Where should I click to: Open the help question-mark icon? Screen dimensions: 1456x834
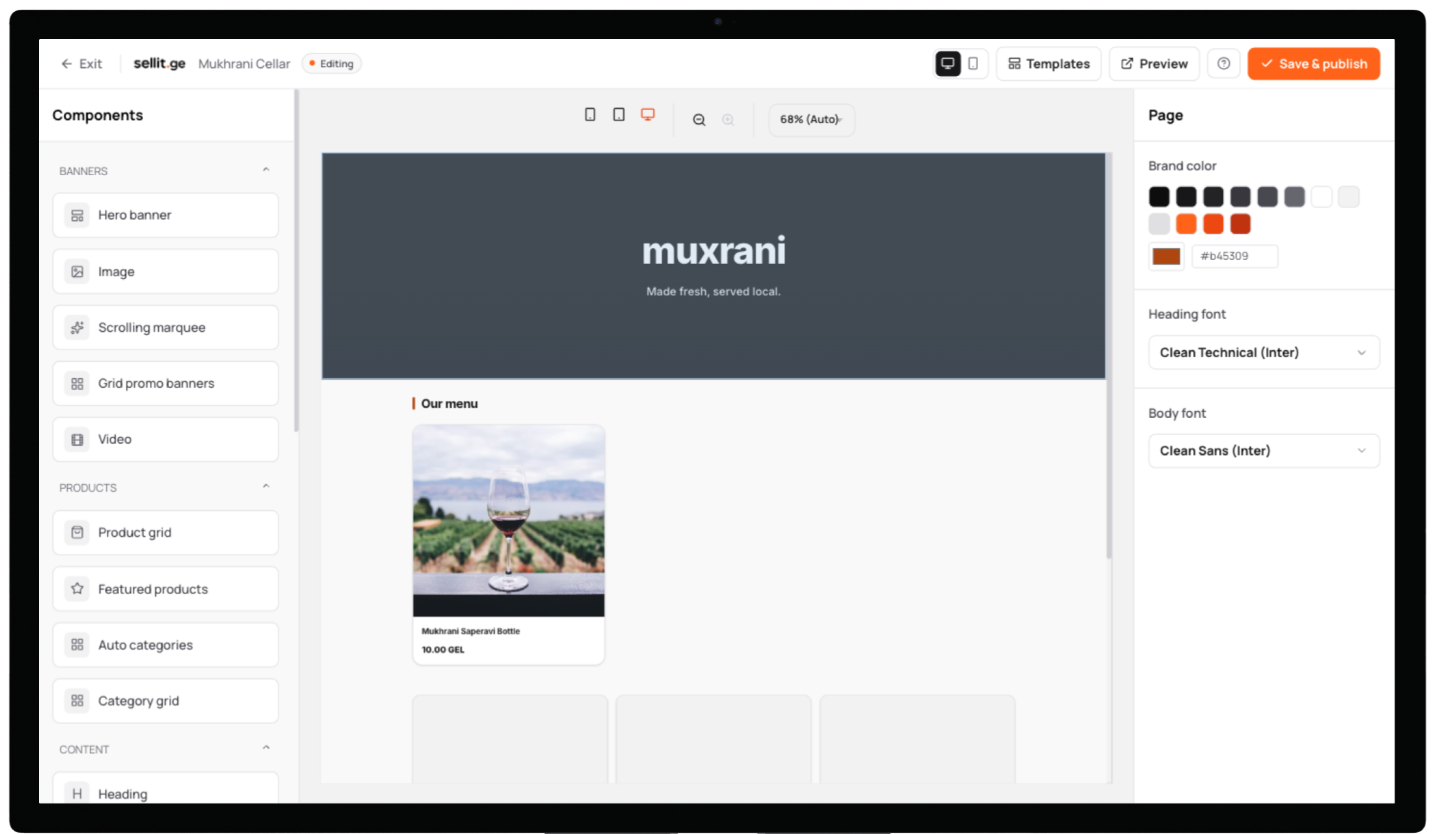(x=1223, y=64)
